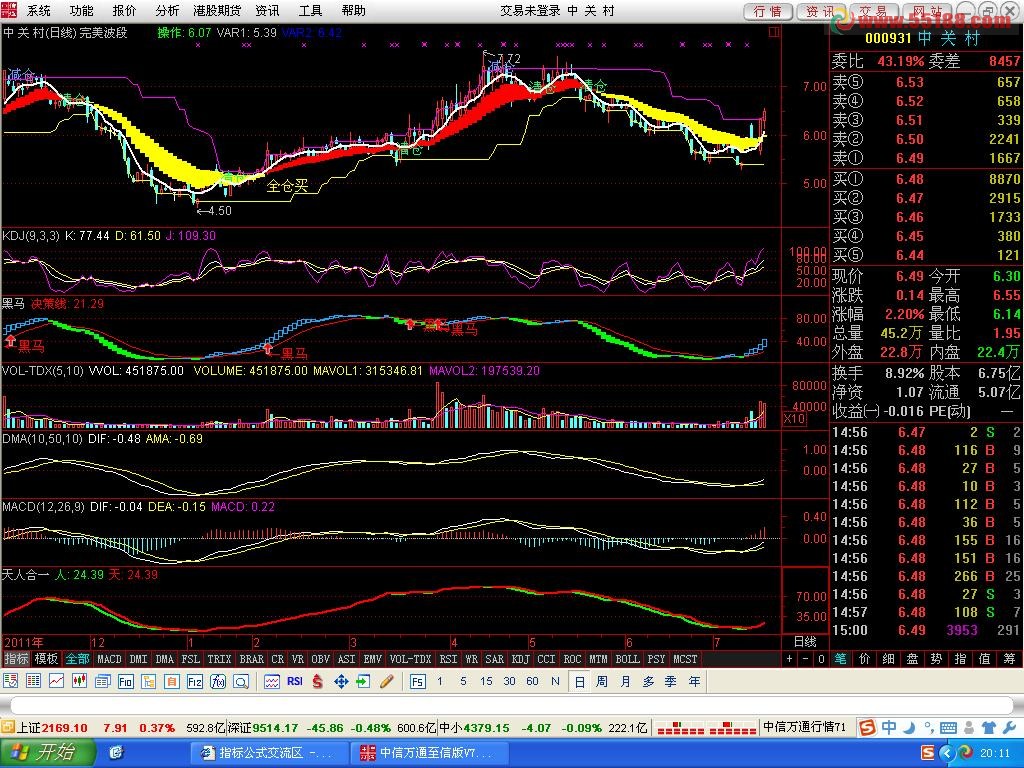1024x768 pixels.
Task: Switch to KDJ indicator tab
Action: [x=520, y=660]
